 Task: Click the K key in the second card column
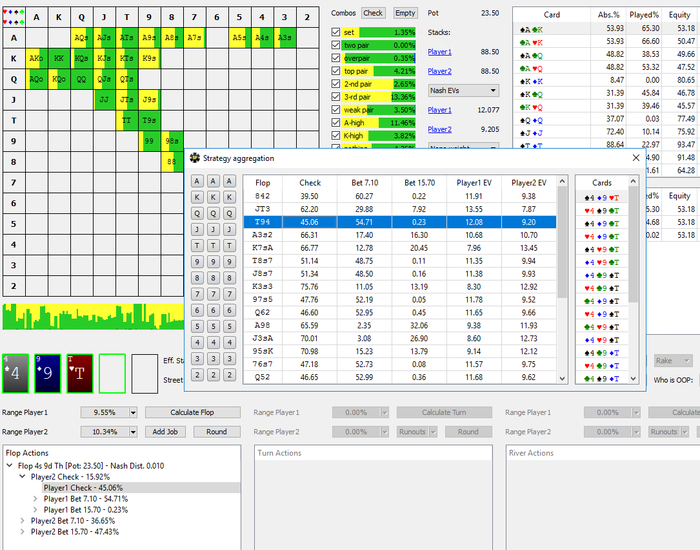click(213, 197)
